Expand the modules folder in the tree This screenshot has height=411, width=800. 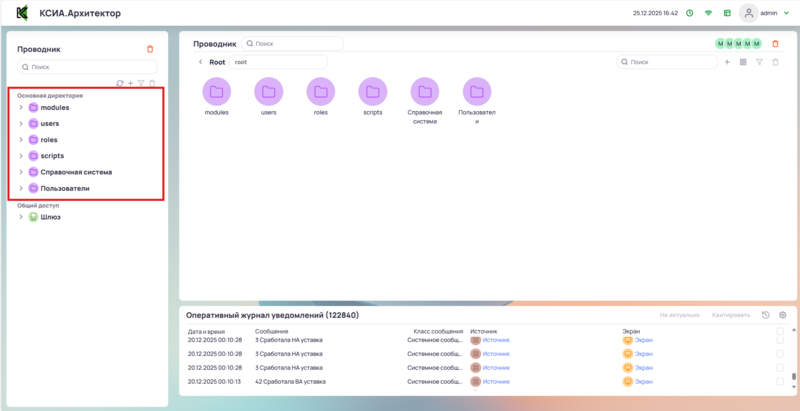click(21, 107)
